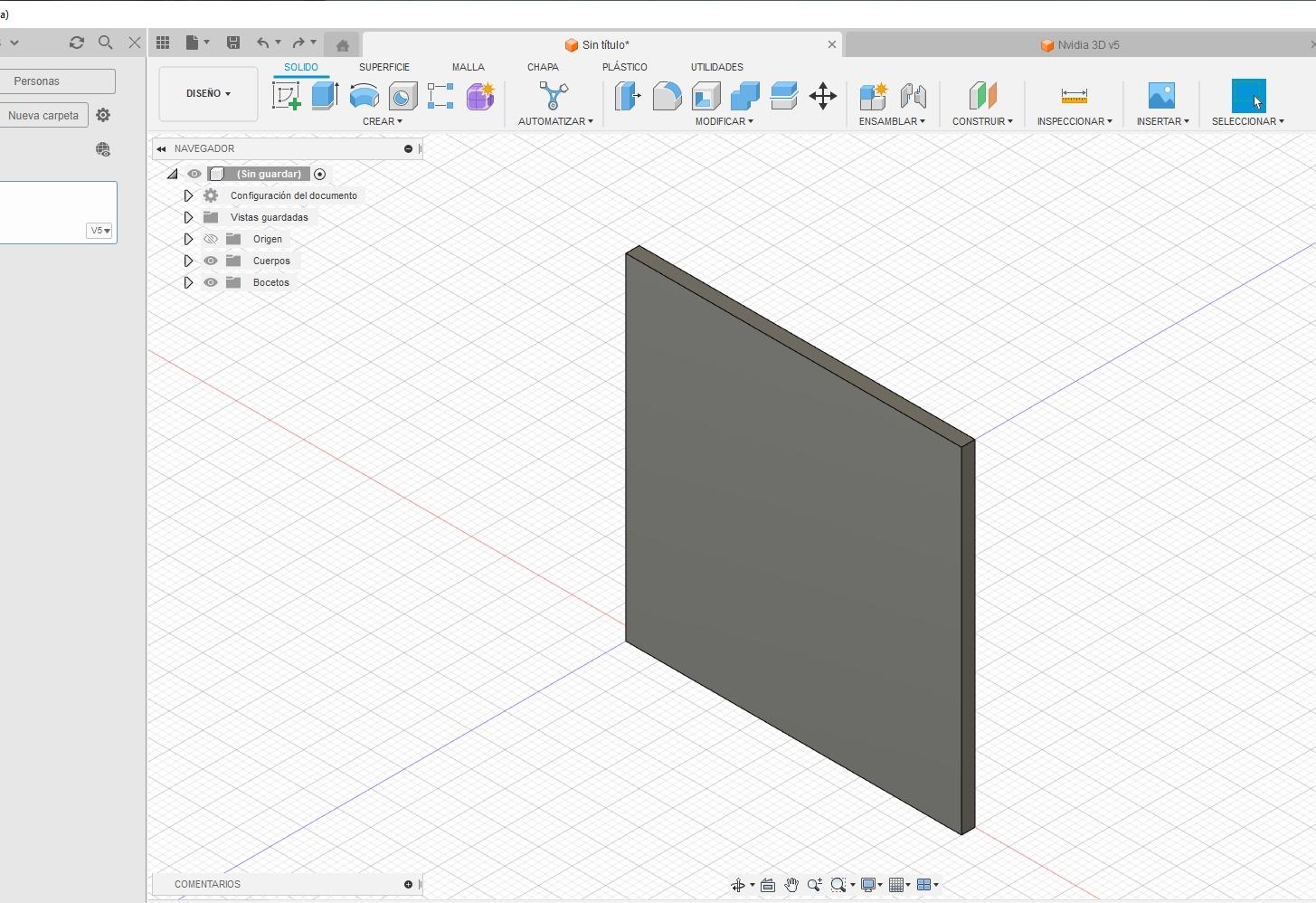Click the Extrude tool icon
Viewport: 1316px width, 903px height.
pos(325,96)
